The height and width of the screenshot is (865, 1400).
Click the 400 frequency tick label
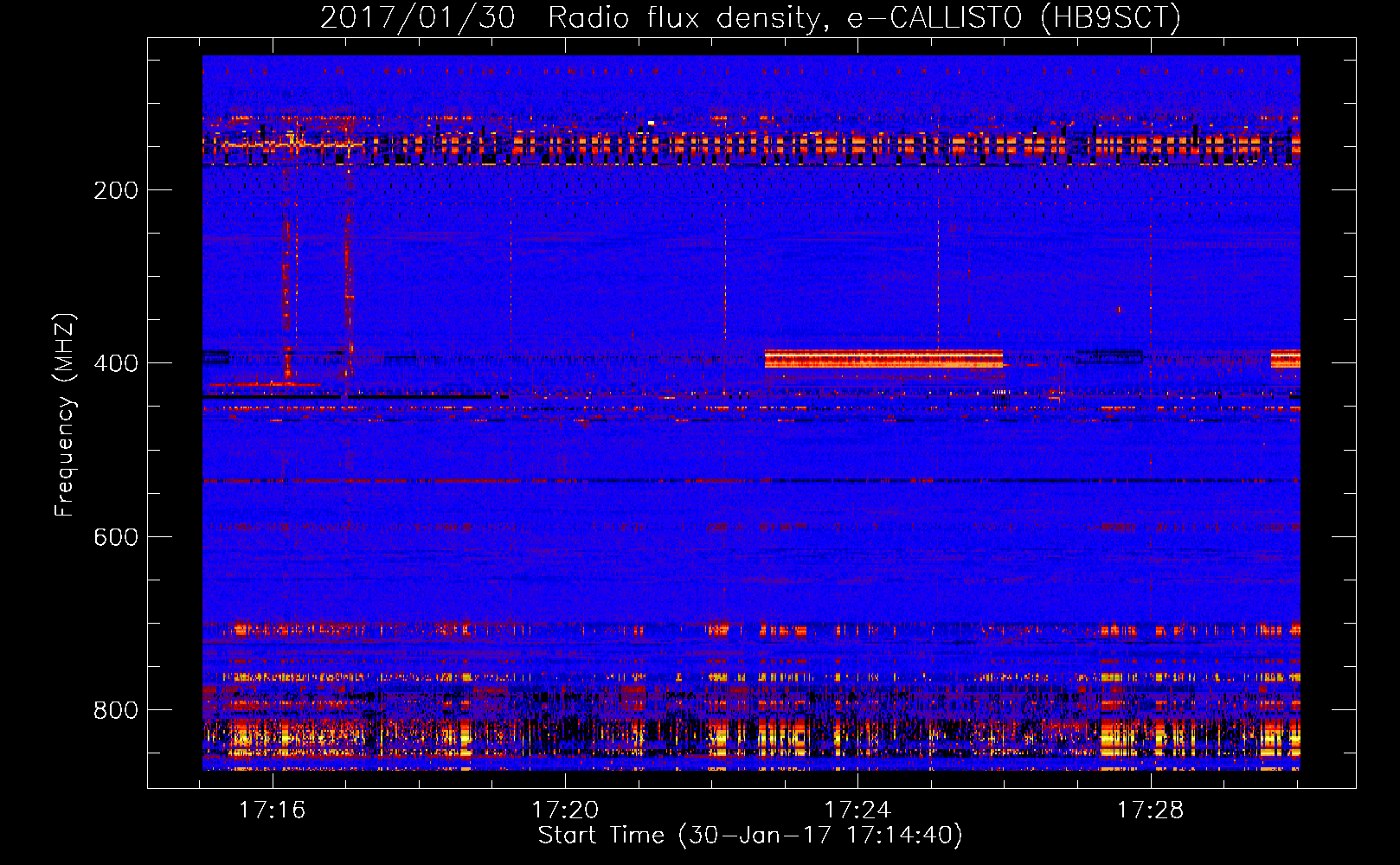click(x=116, y=363)
